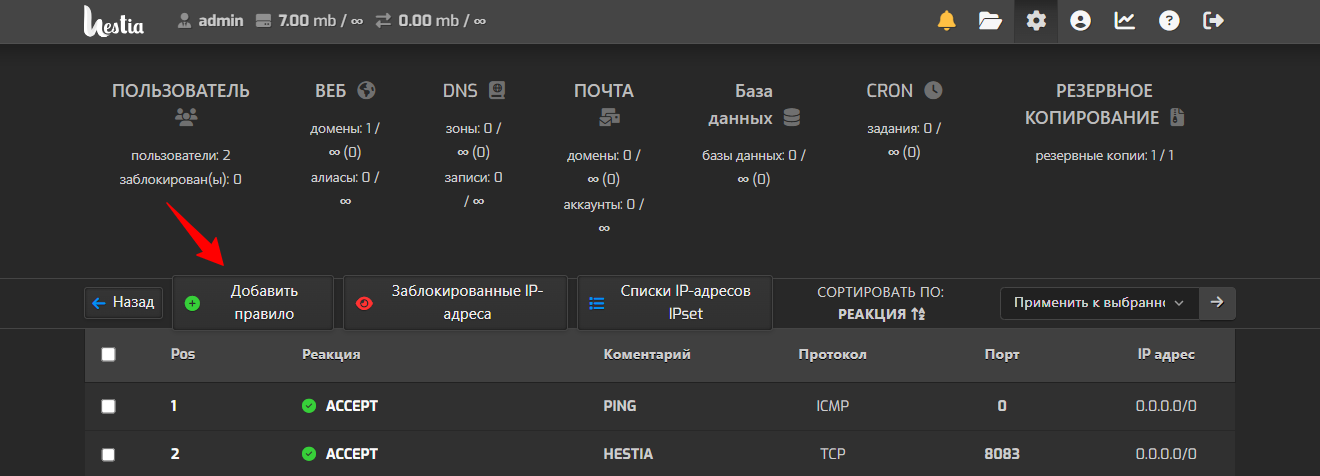Click the archive icon next to РЕЗЕРВНОЕ КОПИРОВАНИЕ

click(x=1177, y=117)
